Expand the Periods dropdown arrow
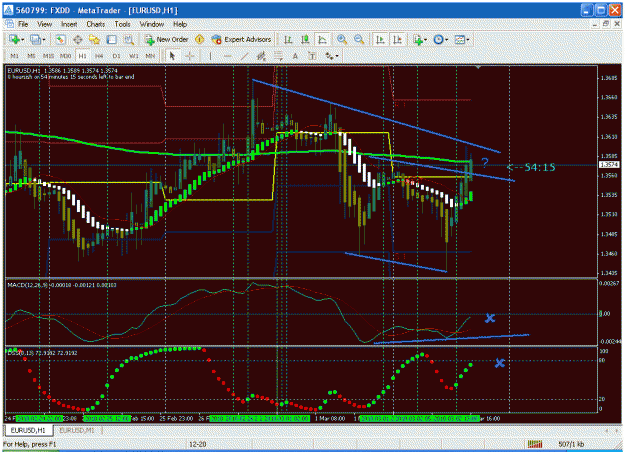This screenshot has width=625, height=452. [x=446, y=40]
